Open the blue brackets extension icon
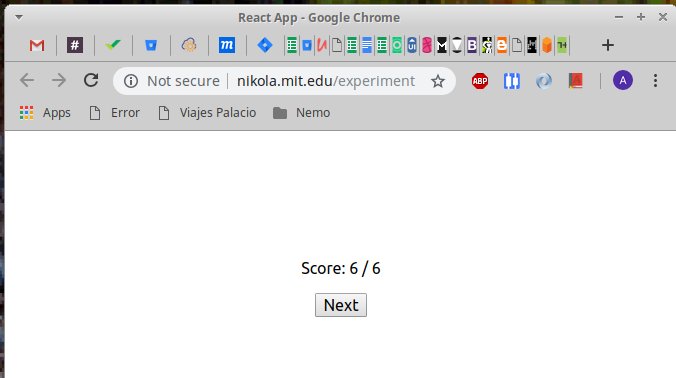 tap(511, 81)
